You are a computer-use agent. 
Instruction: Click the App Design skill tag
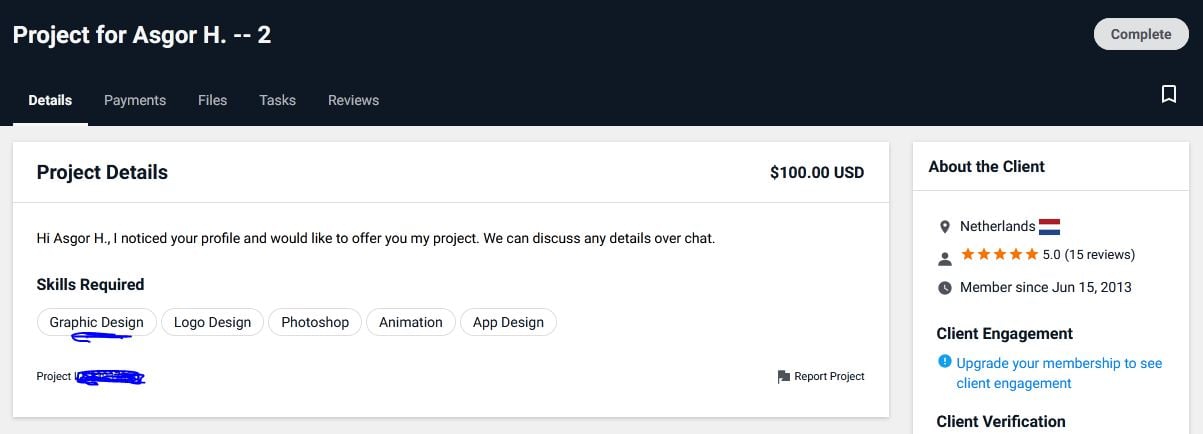coord(508,322)
